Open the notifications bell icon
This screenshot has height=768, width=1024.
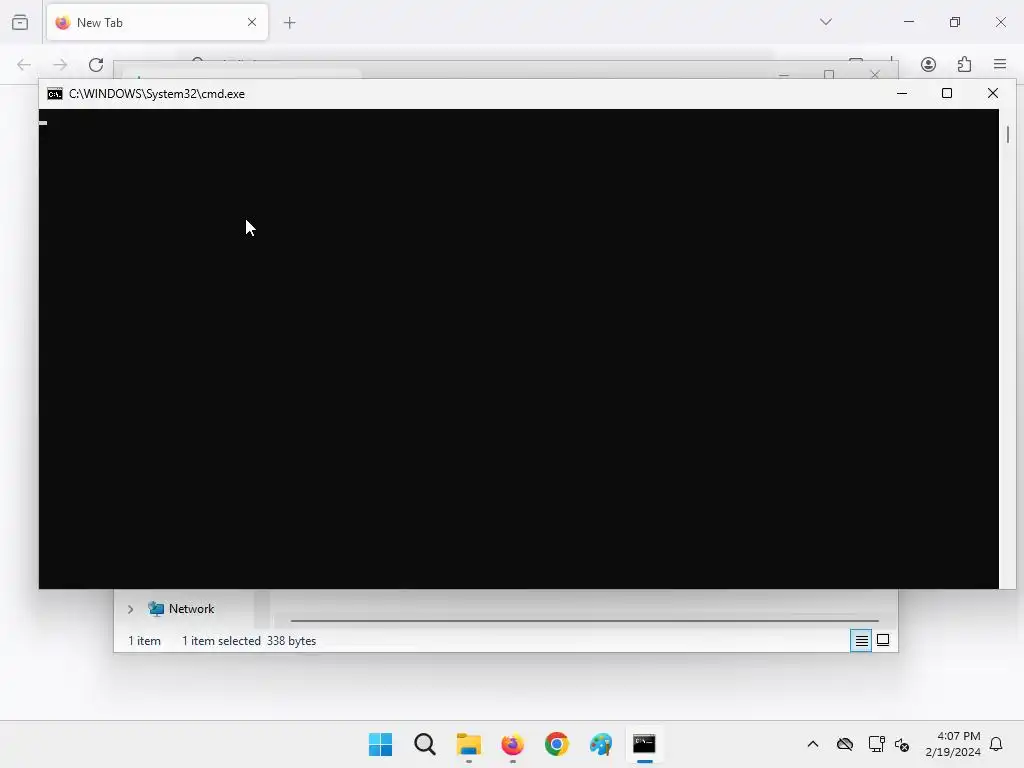(x=996, y=744)
